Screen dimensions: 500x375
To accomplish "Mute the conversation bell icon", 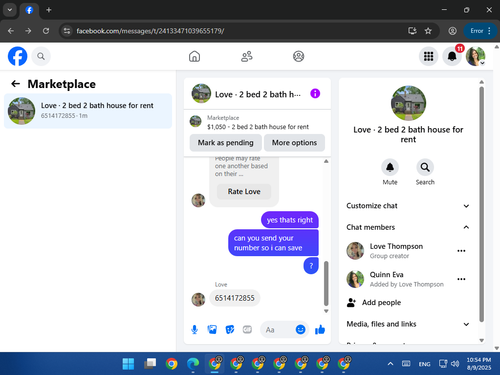I will (x=390, y=167).
